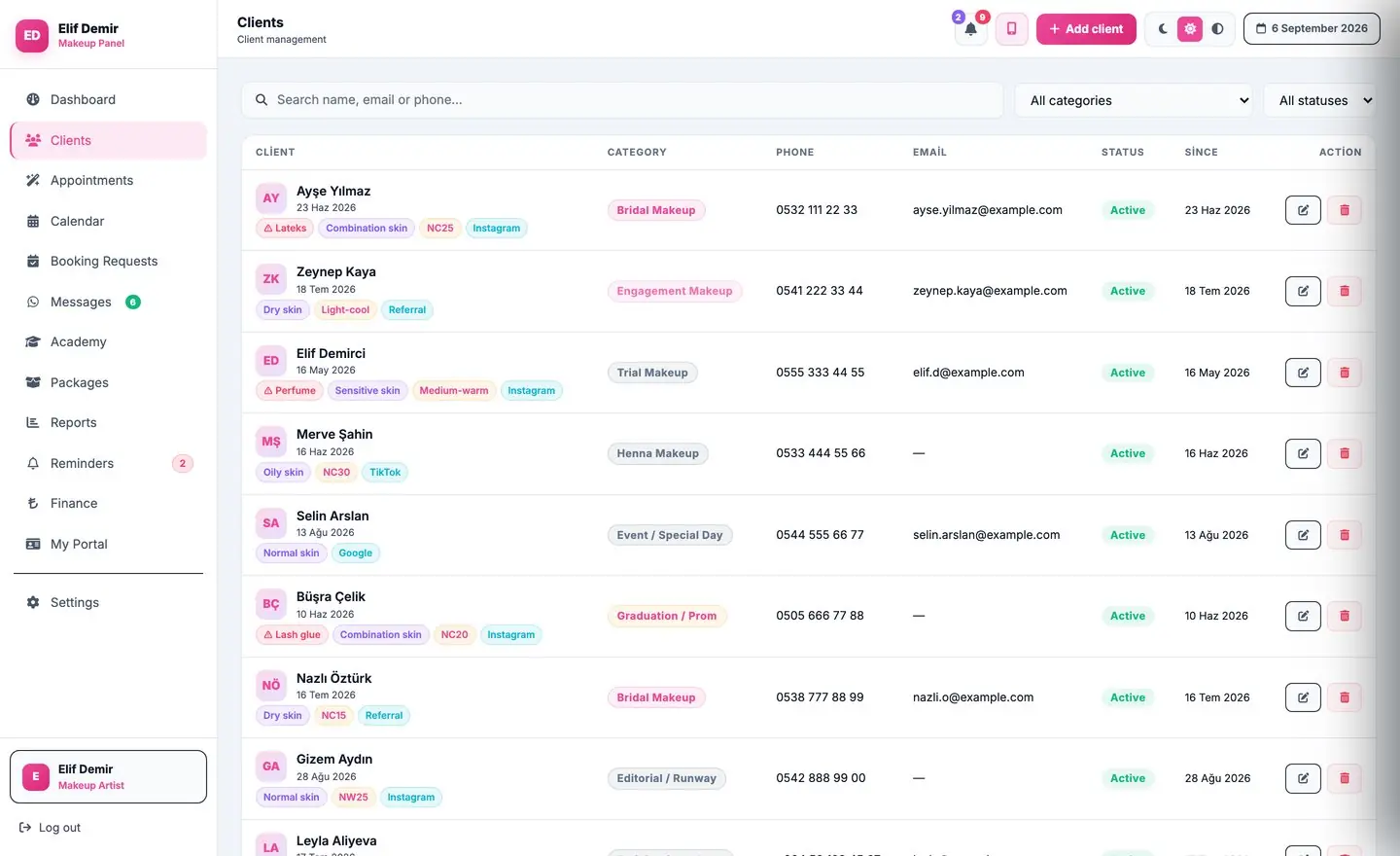Click Active status of Nazlı Öztürk
Image resolution: width=1400 pixels, height=856 pixels.
(1128, 697)
